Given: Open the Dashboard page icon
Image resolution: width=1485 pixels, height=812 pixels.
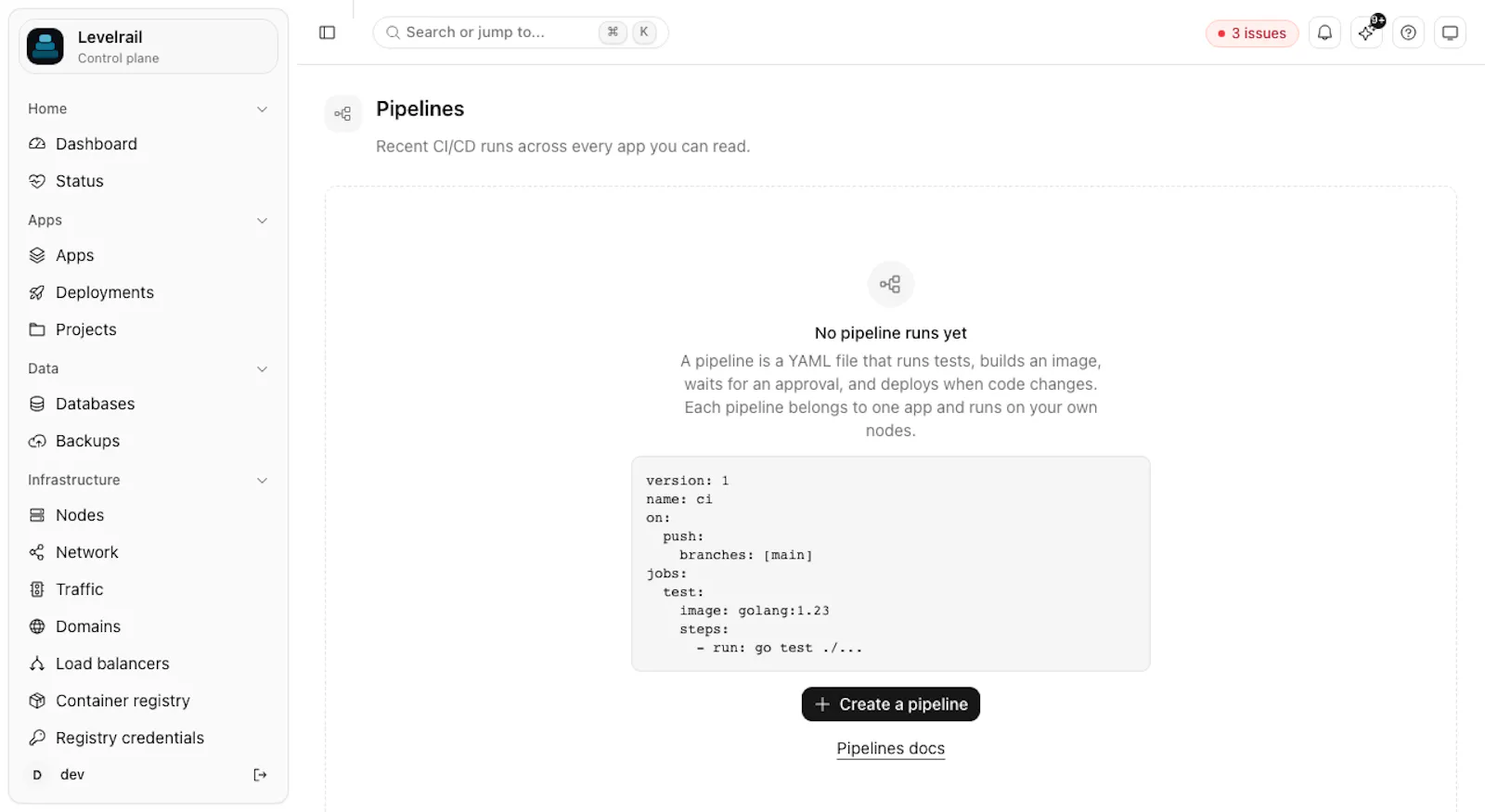Looking at the screenshot, I should [x=37, y=144].
